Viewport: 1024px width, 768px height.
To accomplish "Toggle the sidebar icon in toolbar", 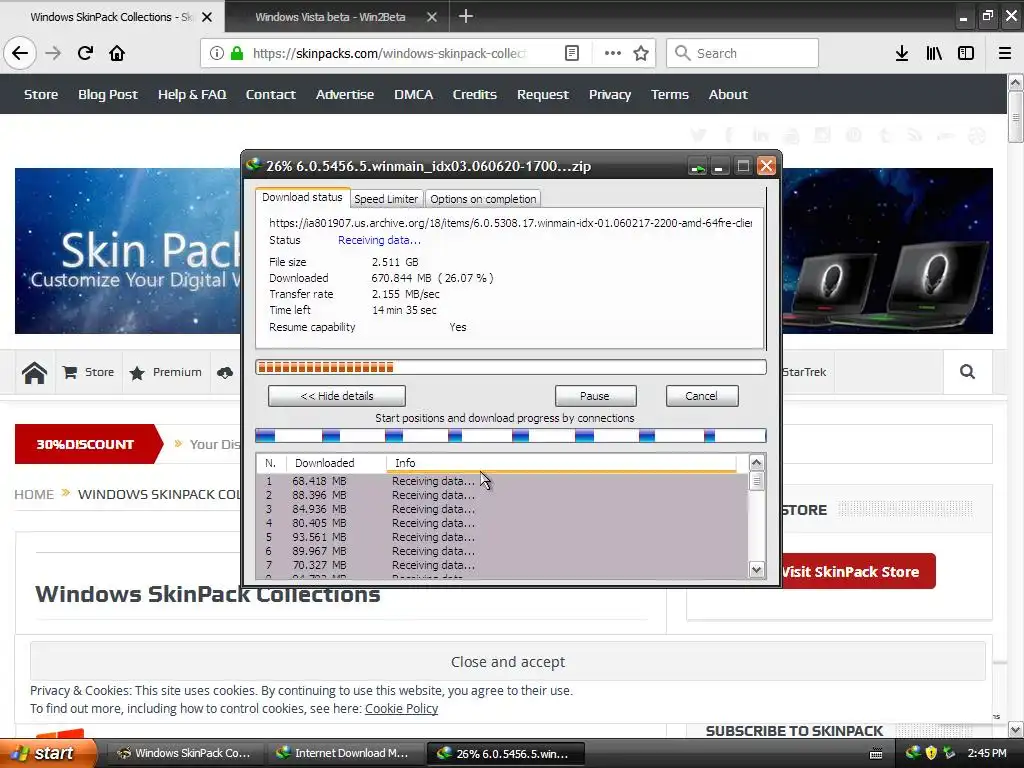I will click(x=966, y=53).
